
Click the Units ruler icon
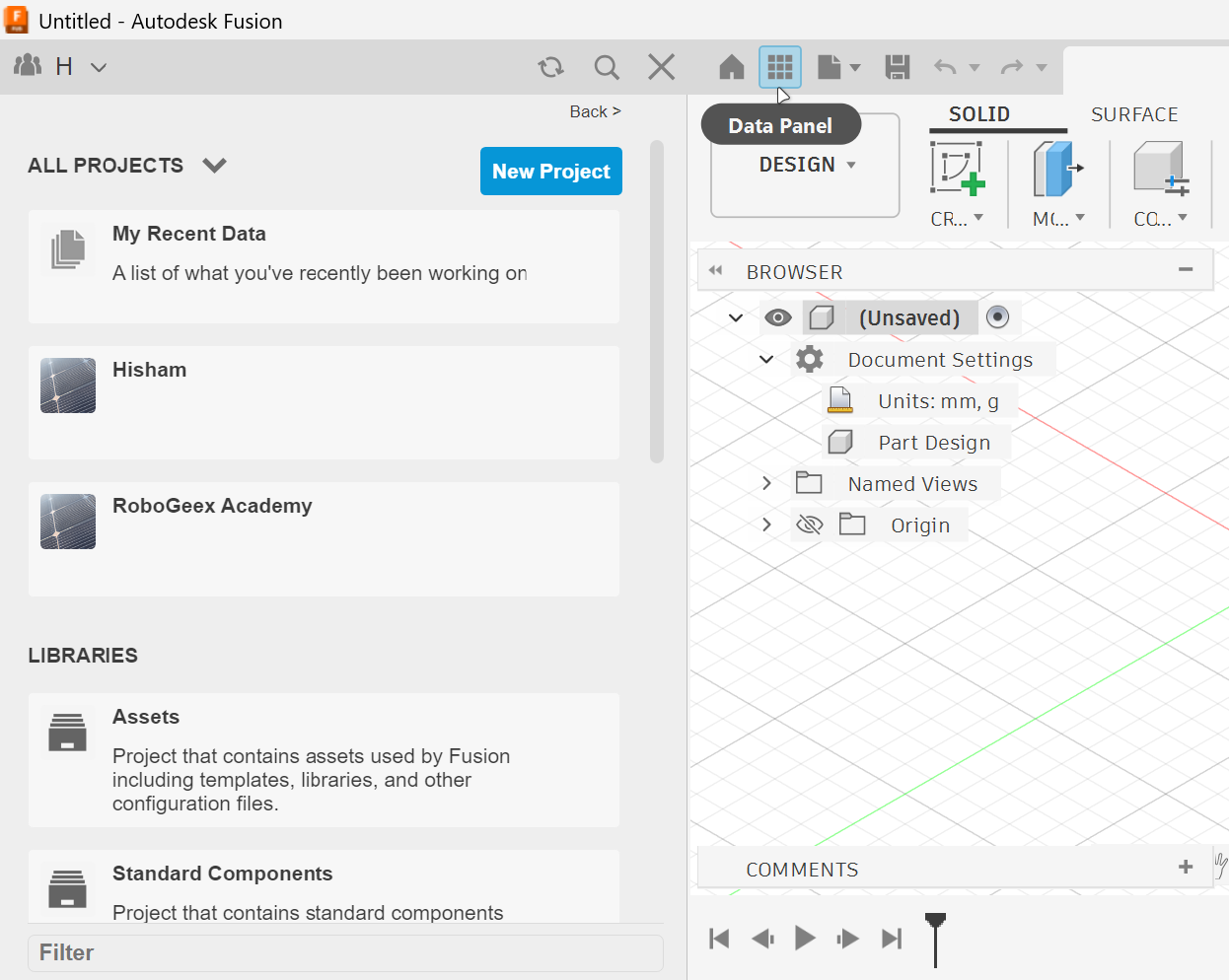(x=840, y=400)
